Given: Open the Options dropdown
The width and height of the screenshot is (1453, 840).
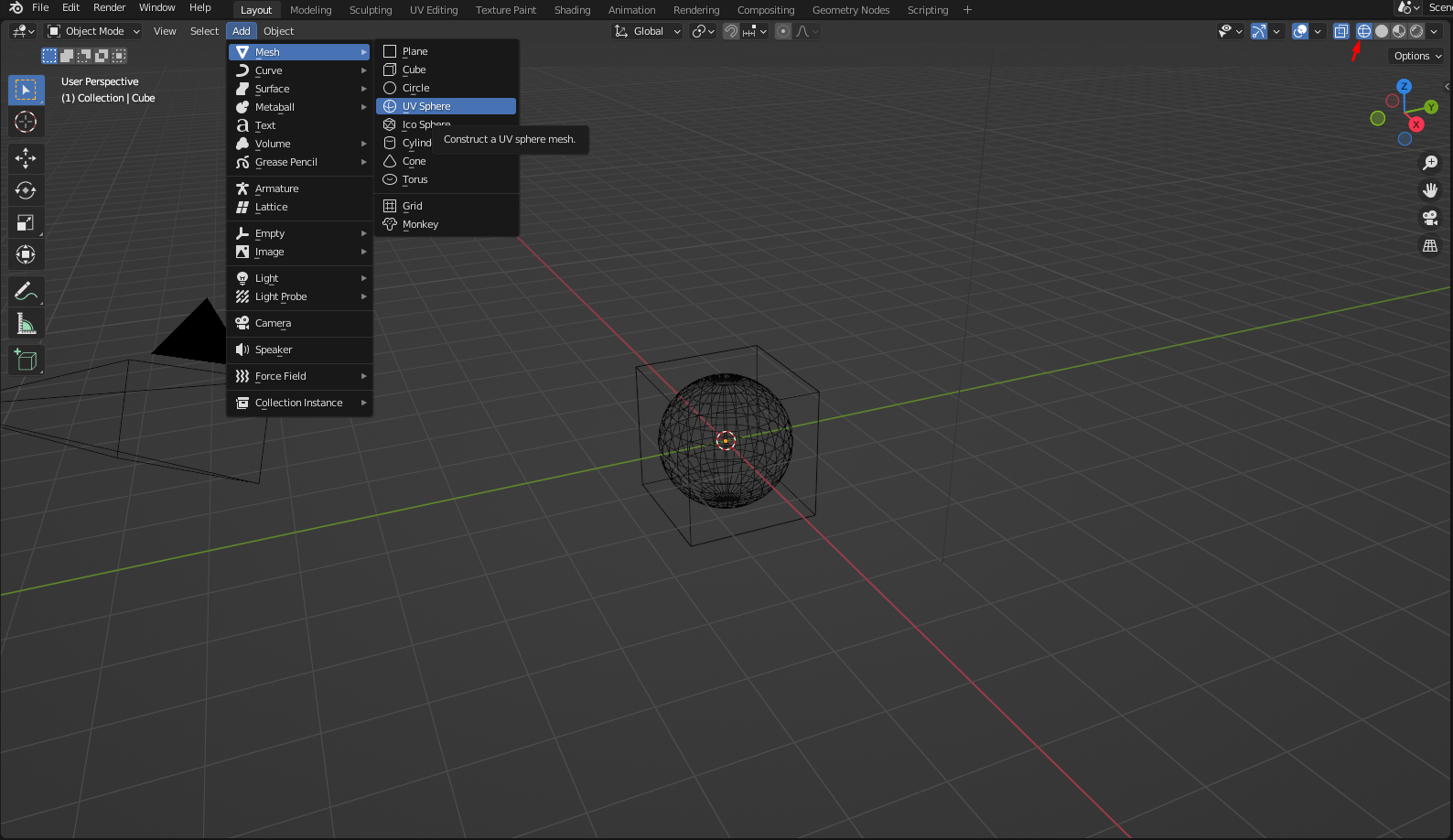Looking at the screenshot, I should coord(1417,56).
